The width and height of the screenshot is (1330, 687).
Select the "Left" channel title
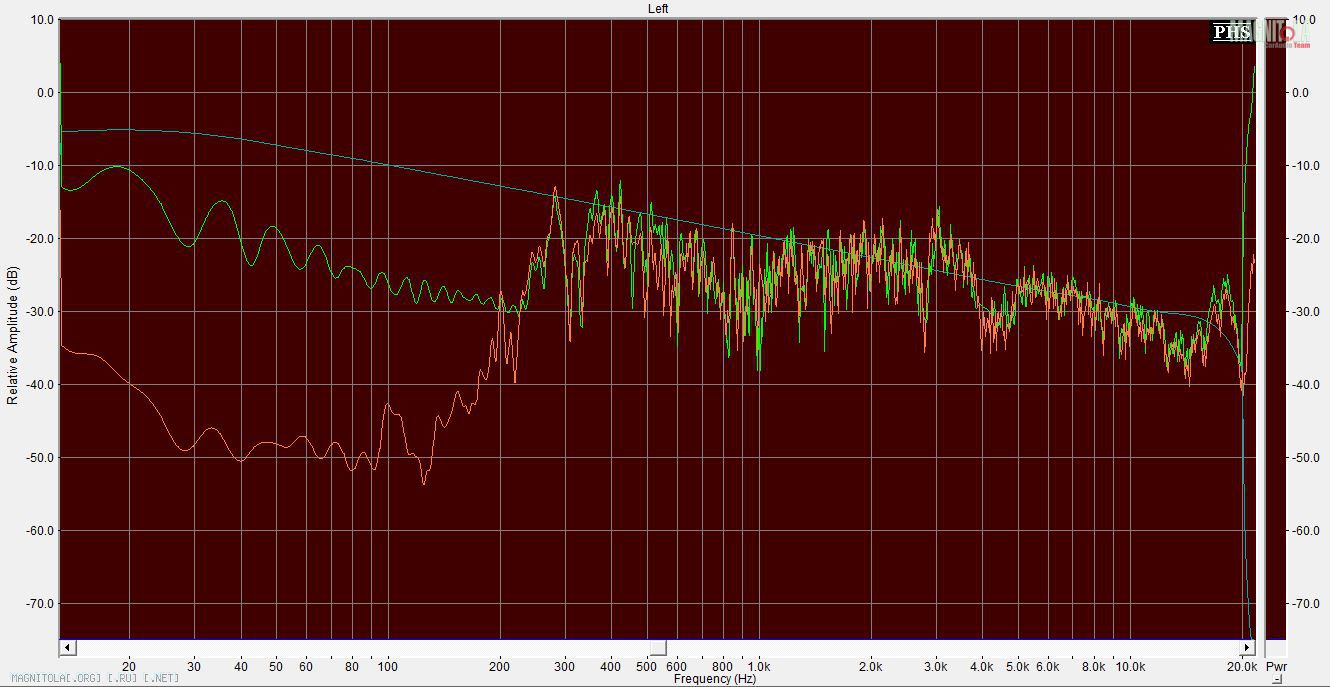[658, 8]
